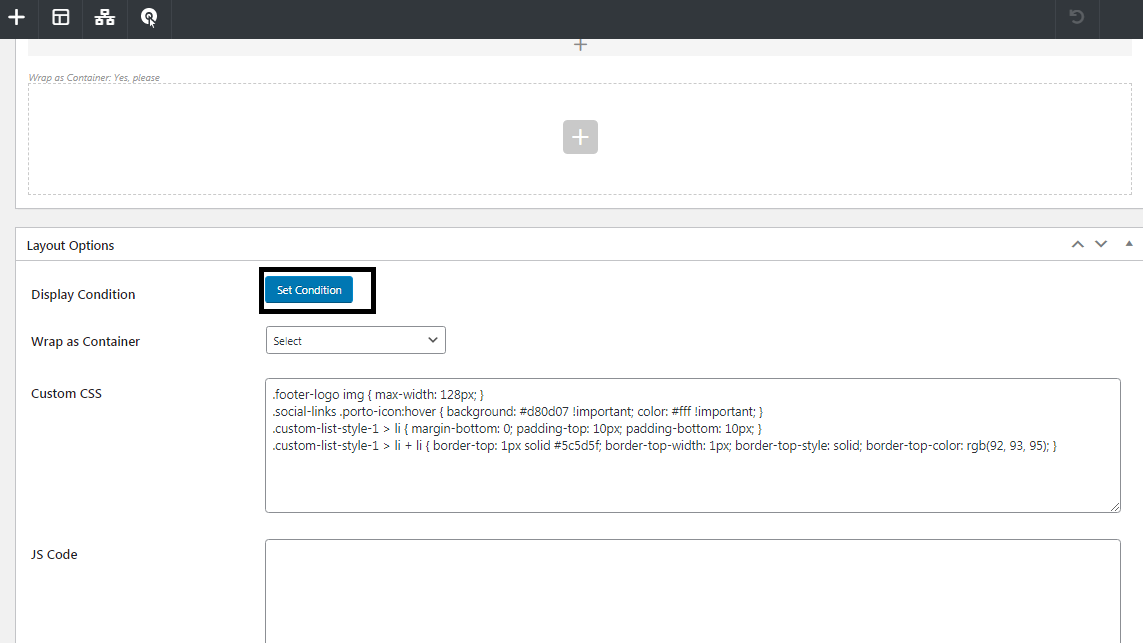The width and height of the screenshot is (1143, 643).
Task: Click inside the Custom CSS textarea
Action: [x=693, y=445]
